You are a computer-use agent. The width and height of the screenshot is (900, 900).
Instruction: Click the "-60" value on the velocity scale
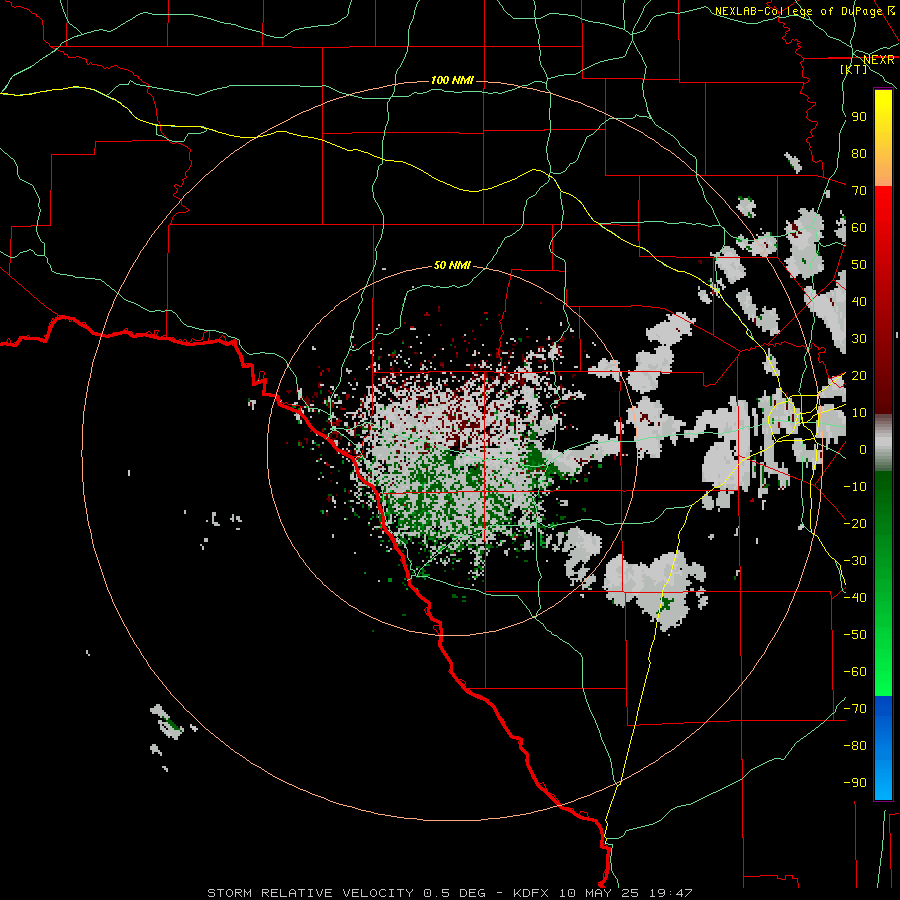(x=855, y=672)
